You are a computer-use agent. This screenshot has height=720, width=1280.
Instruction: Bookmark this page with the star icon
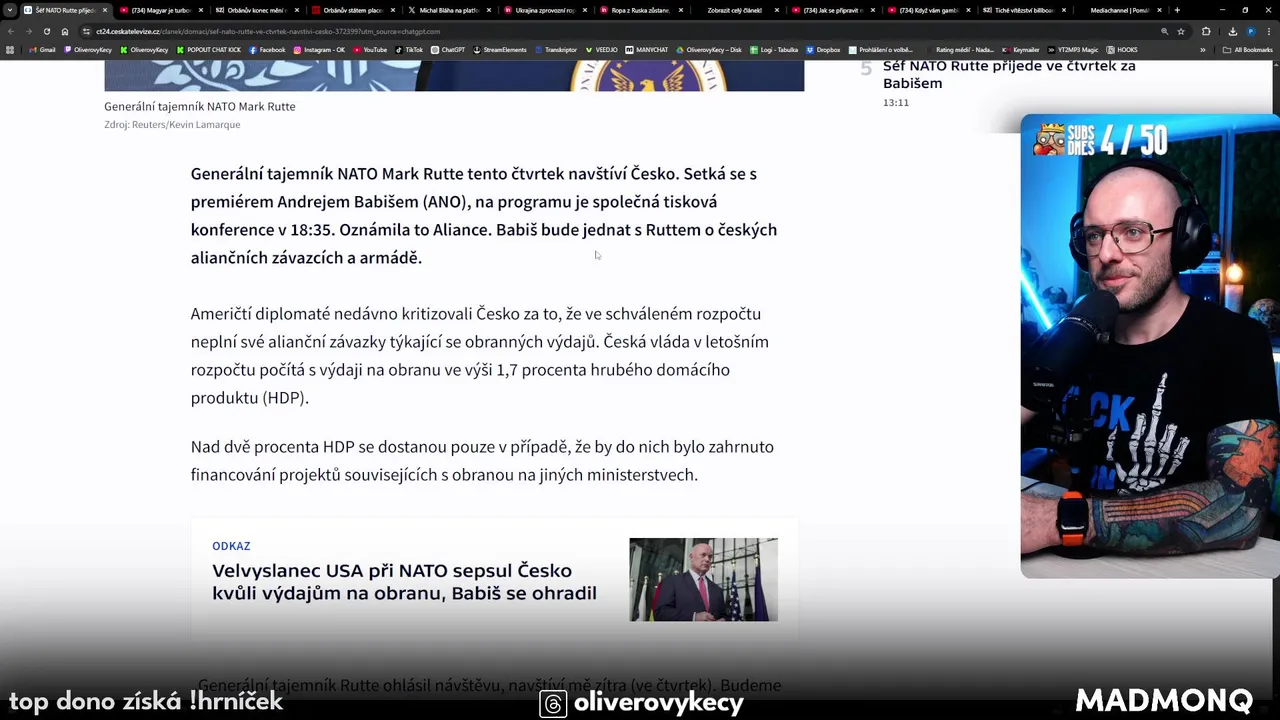pos(1181,31)
